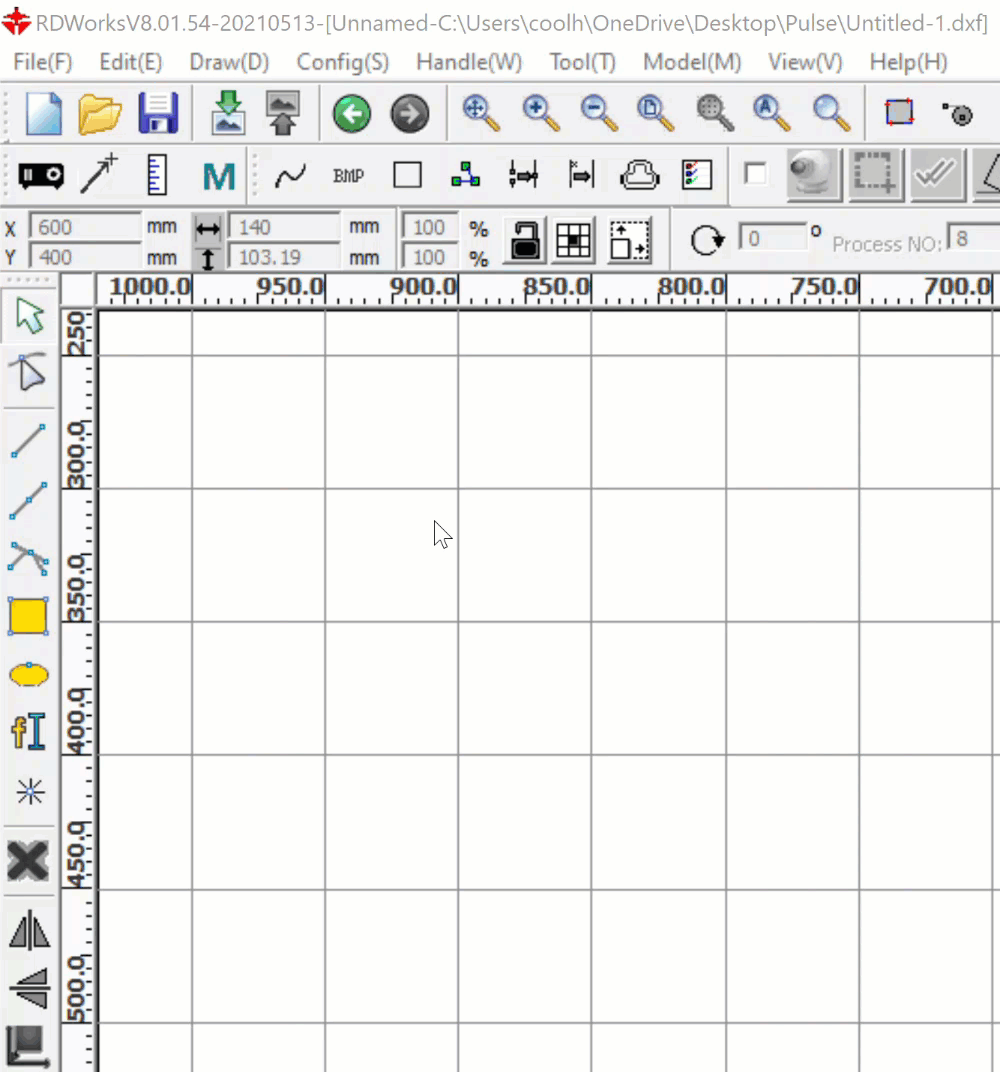Choose the Ellipse tool in left toolbar
The width and height of the screenshot is (1000, 1072).
(29, 675)
